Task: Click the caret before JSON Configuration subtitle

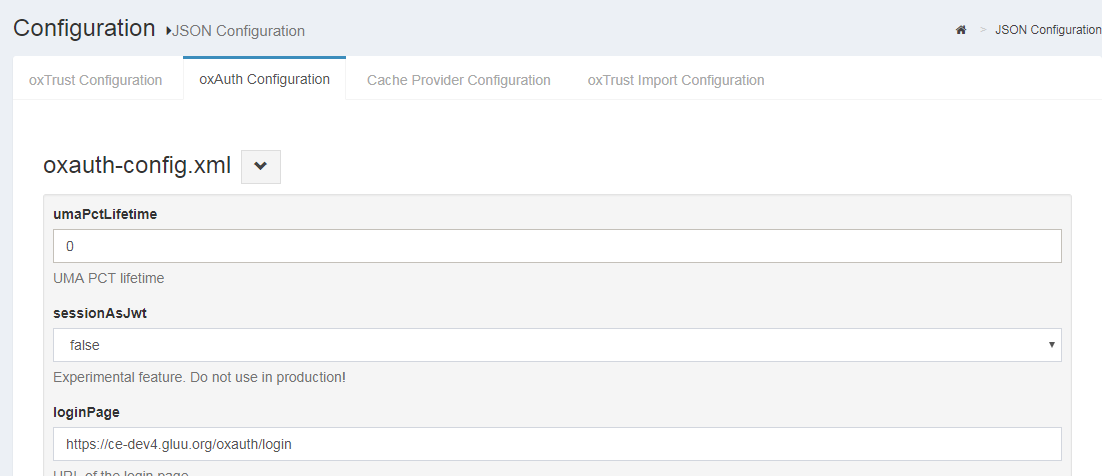Action: click(x=169, y=31)
